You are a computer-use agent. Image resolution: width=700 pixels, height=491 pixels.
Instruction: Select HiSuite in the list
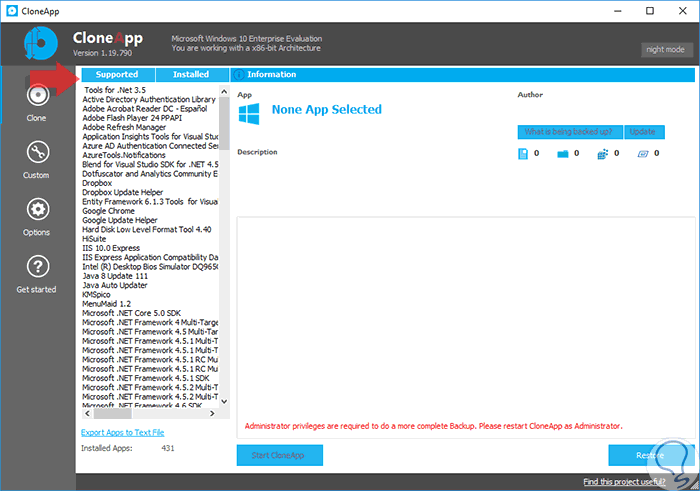(x=94, y=239)
